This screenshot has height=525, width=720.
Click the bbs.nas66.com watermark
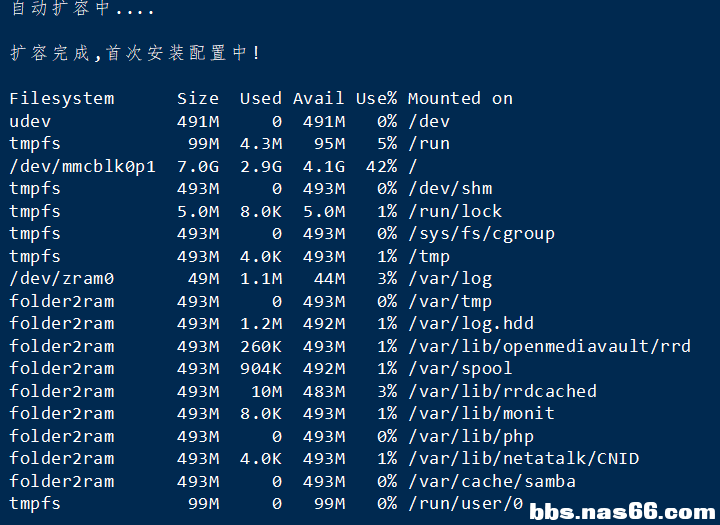pyautogui.click(x=622, y=512)
